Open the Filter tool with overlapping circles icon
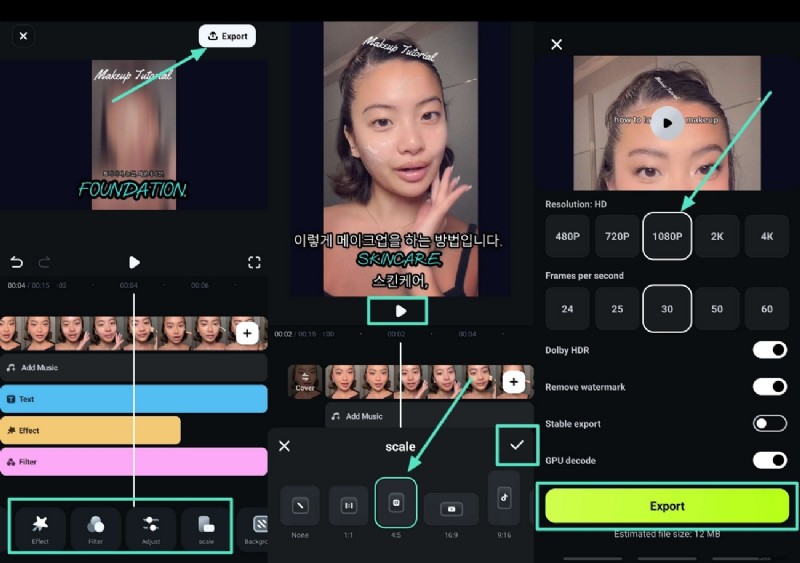 (x=96, y=527)
